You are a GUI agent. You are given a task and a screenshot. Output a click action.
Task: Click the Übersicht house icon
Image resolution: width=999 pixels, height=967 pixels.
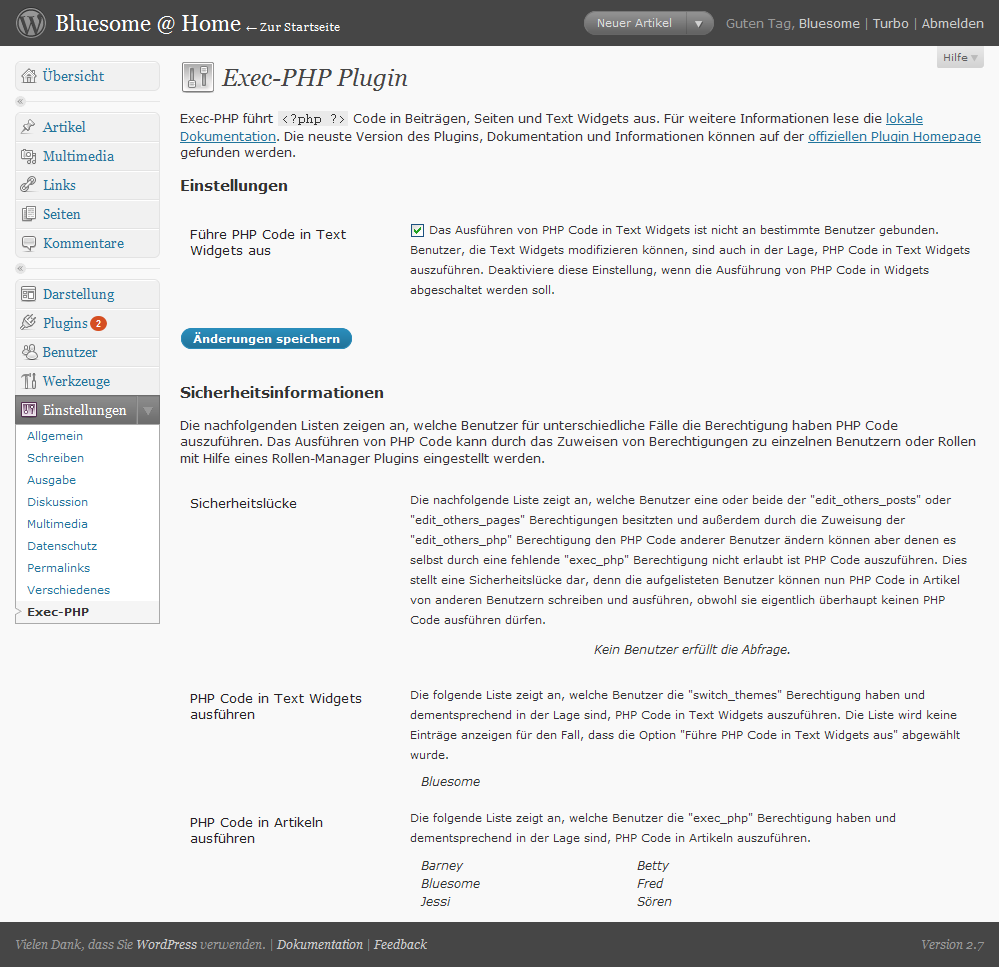click(29, 76)
